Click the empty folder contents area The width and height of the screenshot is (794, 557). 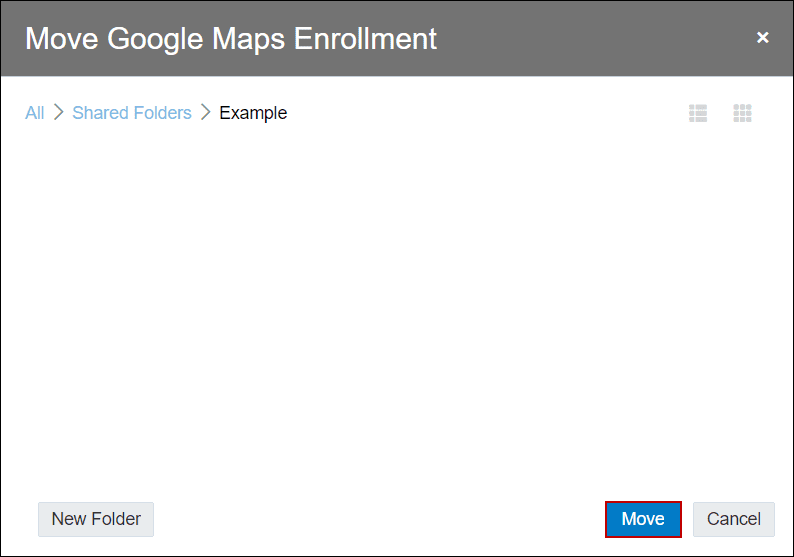click(x=397, y=309)
